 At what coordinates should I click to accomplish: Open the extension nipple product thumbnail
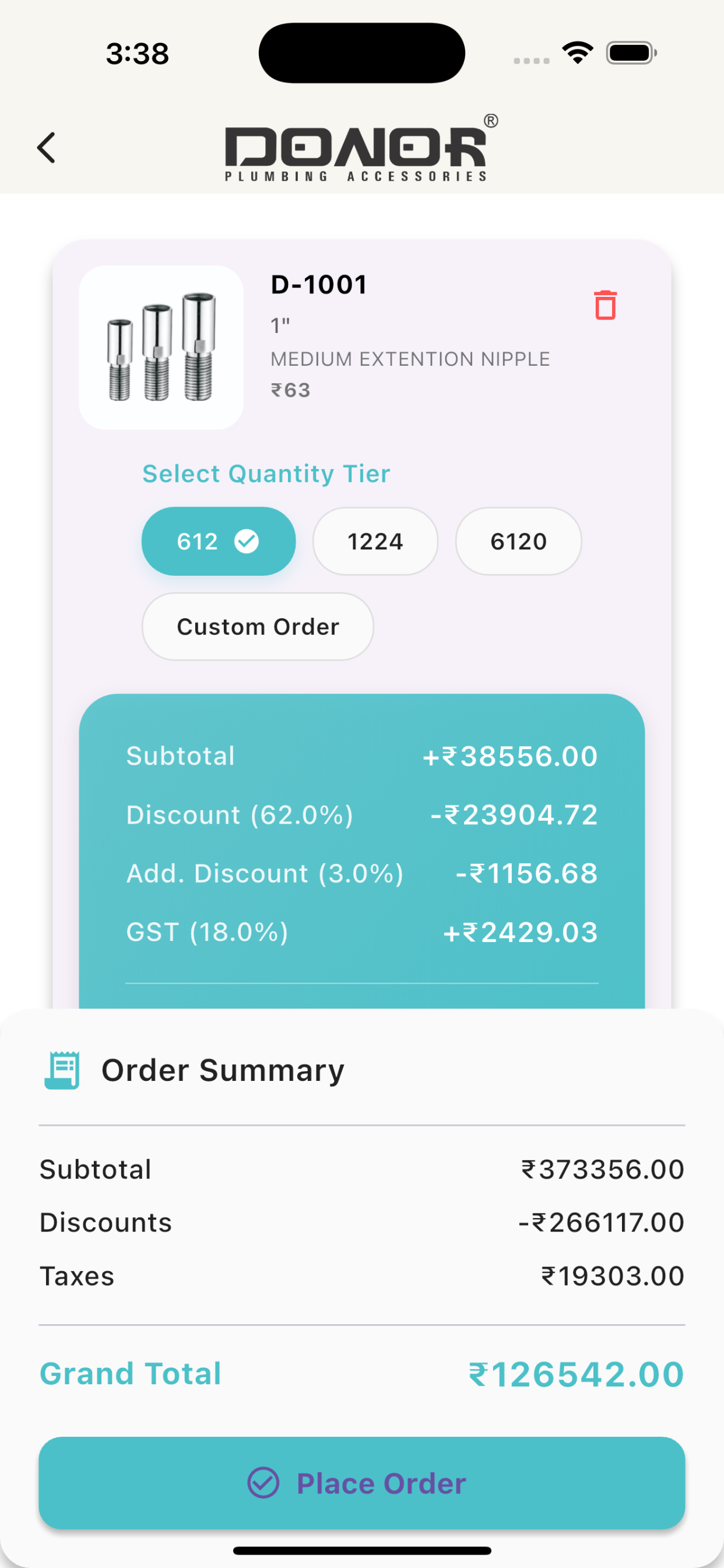click(x=161, y=348)
